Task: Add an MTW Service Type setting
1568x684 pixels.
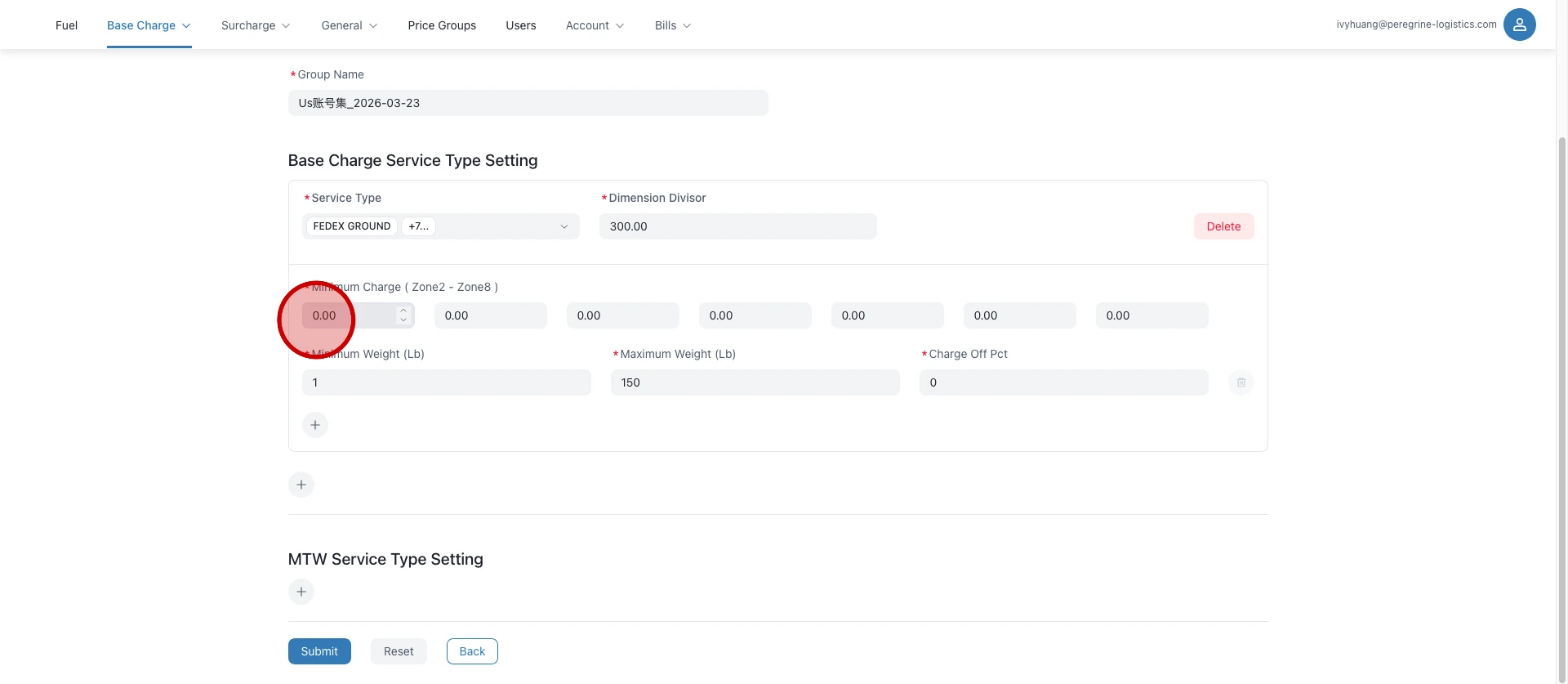Action: pos(301,592)
